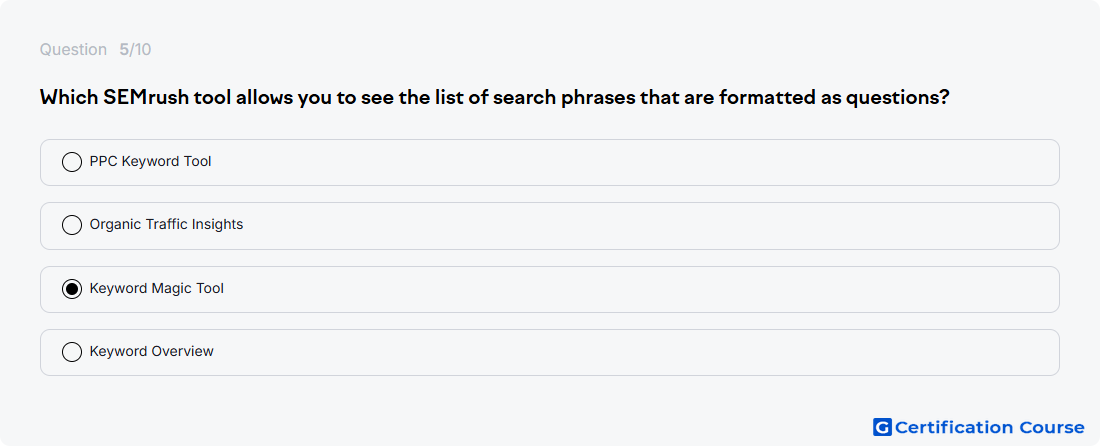This screenshot has height=446, width=1100.
Task: Click the blue G Certification Course logo icon
Action: pyautogui.click(x=882, y=427)
